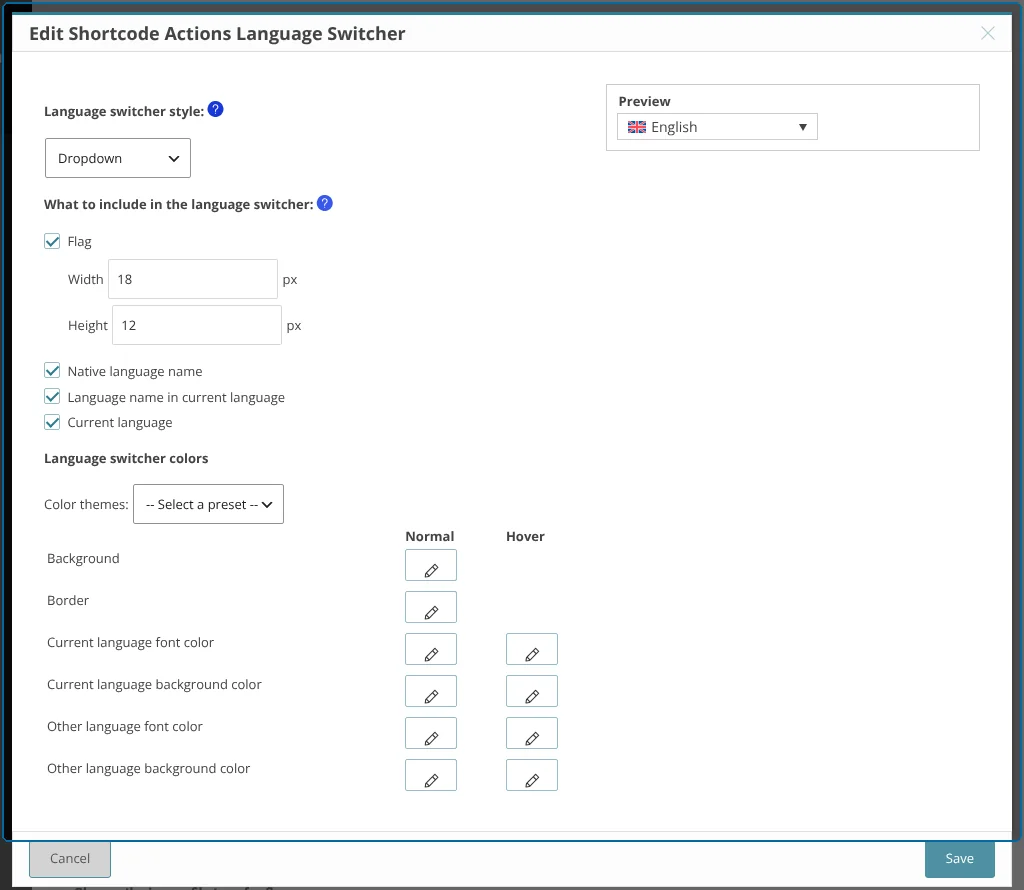This screenshot has width=1024, height=890.
Task: Edit Current language font color hover
Action: point(532,648)
